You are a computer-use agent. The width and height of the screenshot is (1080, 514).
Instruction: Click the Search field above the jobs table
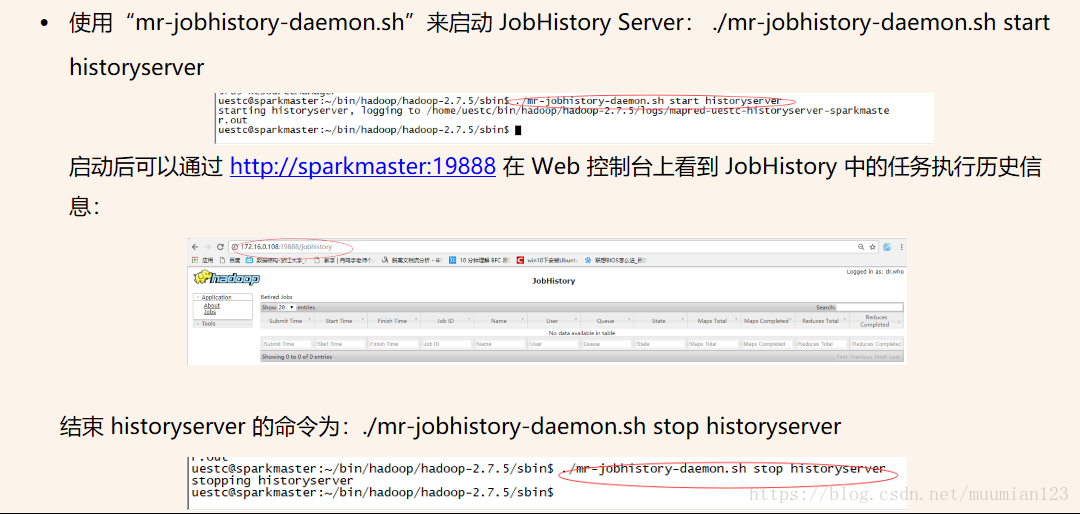point(869,307)
